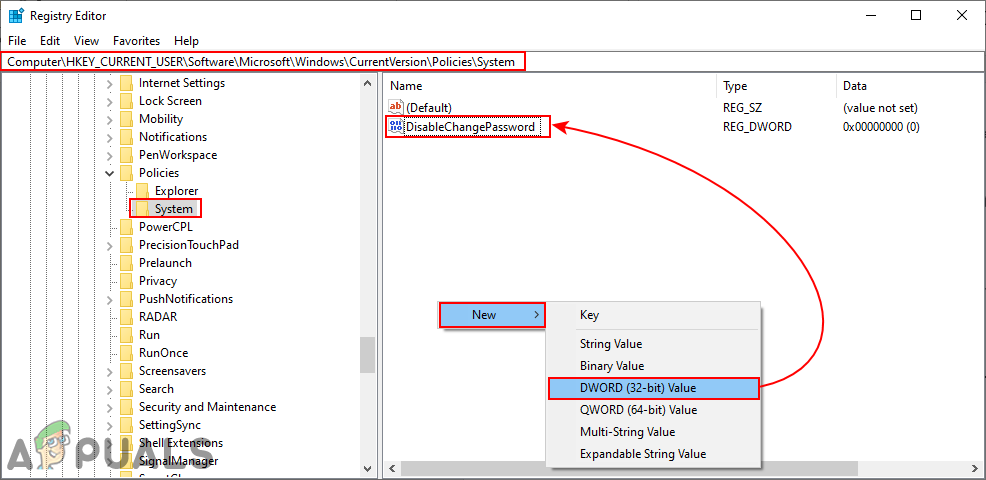Screen dimensions: 986x480
Task: Collapse the Policies key
Action: click(x=110, y=173)
